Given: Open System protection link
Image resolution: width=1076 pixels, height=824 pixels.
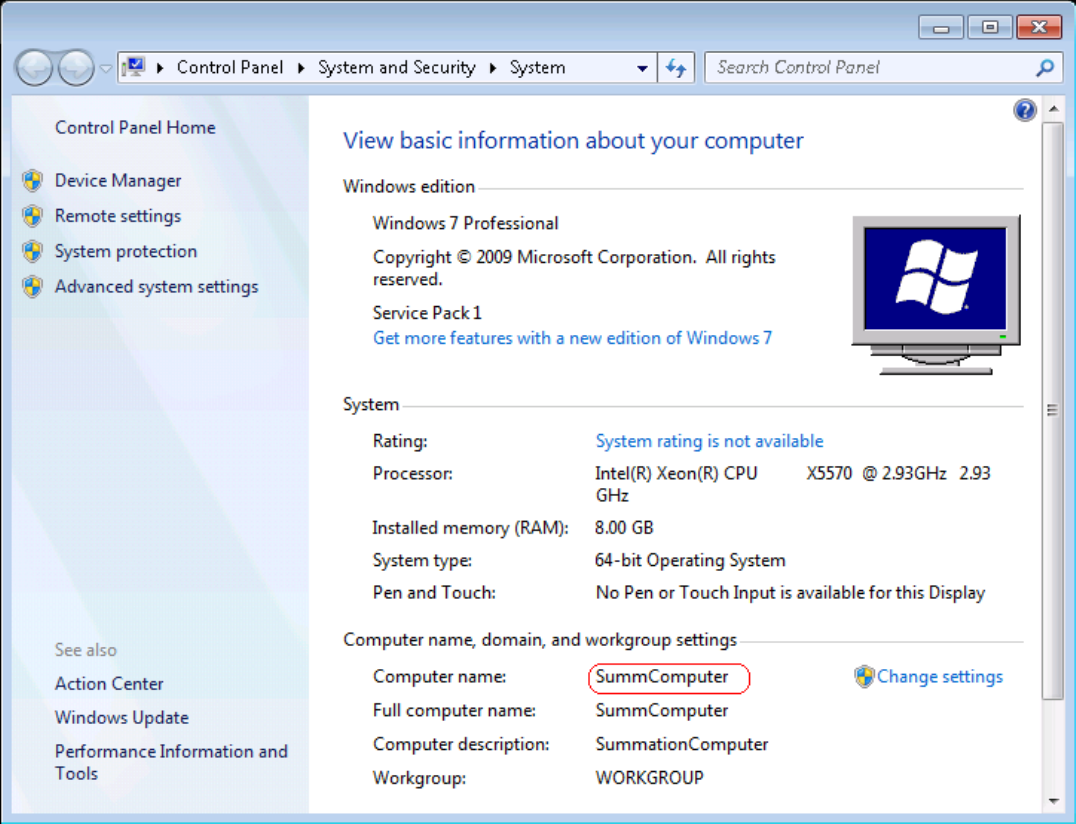Looking at the screenshot, I should coord(126,251).
